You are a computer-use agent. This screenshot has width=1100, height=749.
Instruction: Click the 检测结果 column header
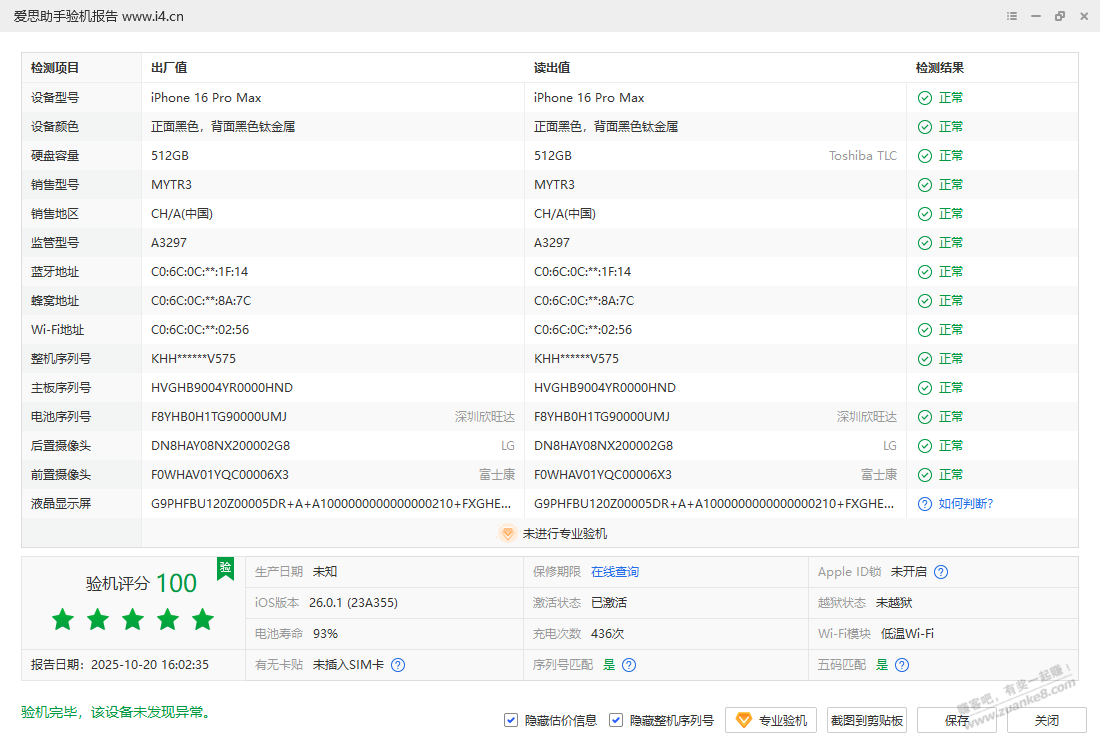pyautogui.click(x=940, y=68)
